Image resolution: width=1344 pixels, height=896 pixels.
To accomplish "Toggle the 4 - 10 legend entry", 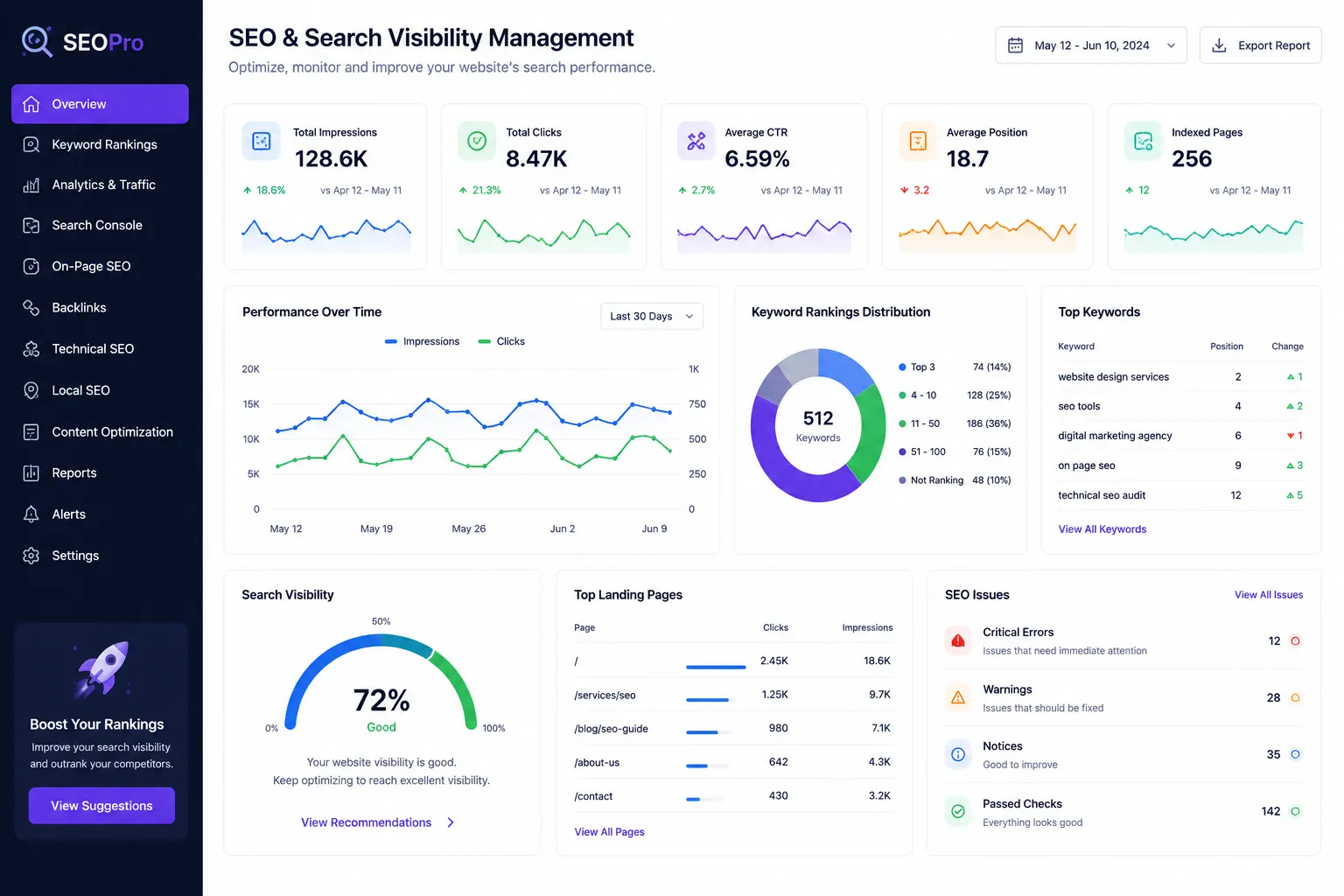I will pyautogui.click(x=955, y=395).
